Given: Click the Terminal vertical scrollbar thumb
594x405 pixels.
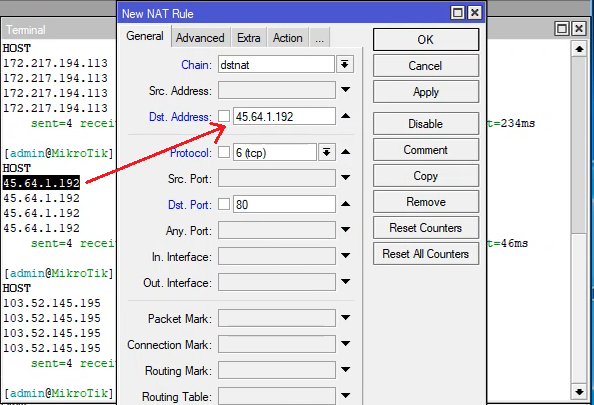Looking at the screenshot, I should tap(579, 145).
